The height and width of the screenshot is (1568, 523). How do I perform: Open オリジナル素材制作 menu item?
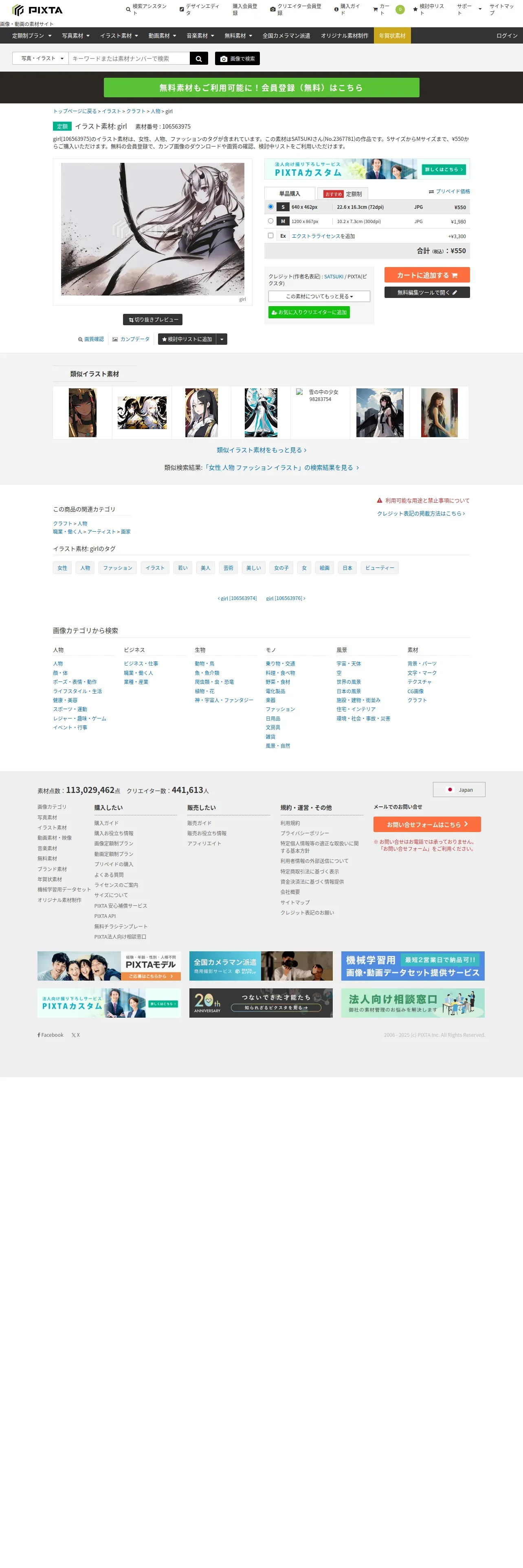(x=345, y=36)
